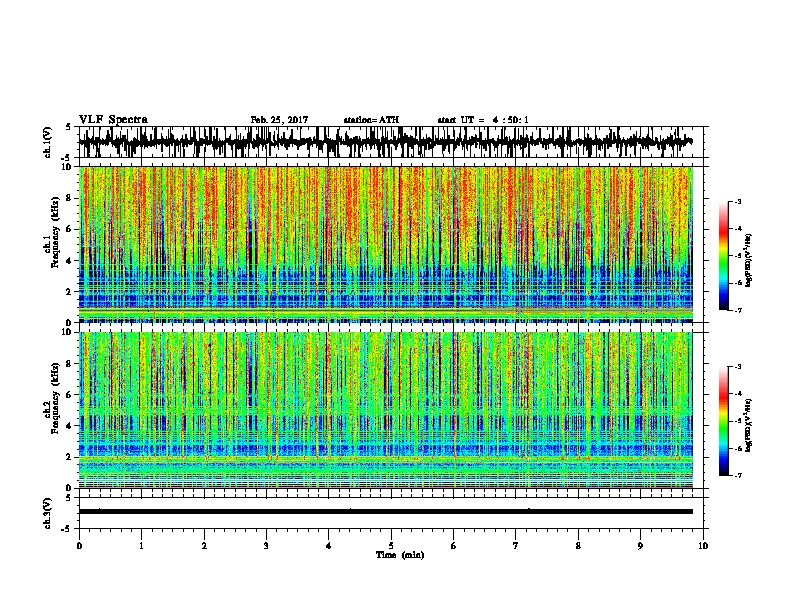Image resolution: width=792 pixels, height=612 pixels.
Task: Click the ch.2 spectrogram plot
Action: (x=386, y=410)
